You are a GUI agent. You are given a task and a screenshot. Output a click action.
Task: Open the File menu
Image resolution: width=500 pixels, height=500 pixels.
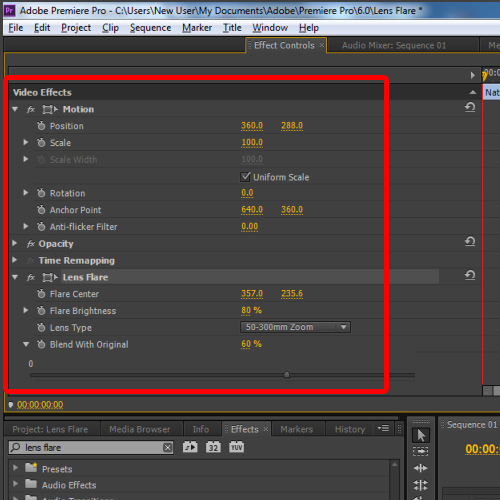[16, 28]
